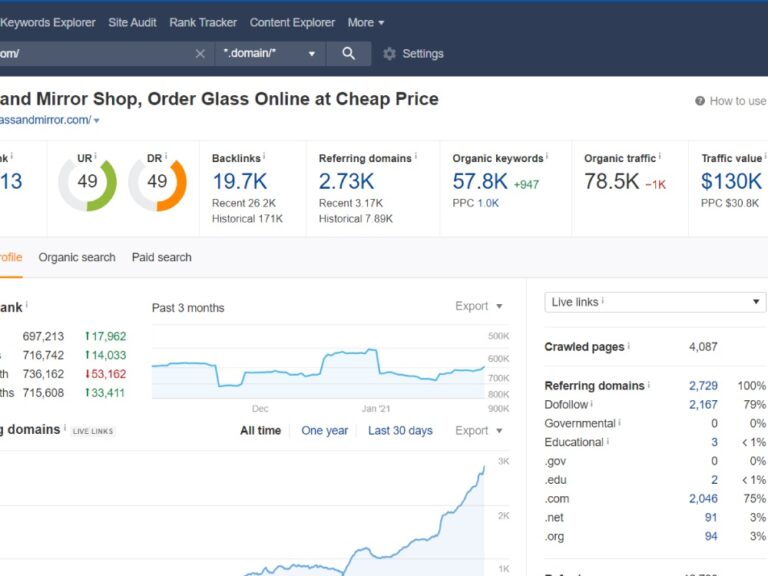This screenshot has height=576, width=768.
Task: Click the 3 educational domains count
Action: coord(714,442)
